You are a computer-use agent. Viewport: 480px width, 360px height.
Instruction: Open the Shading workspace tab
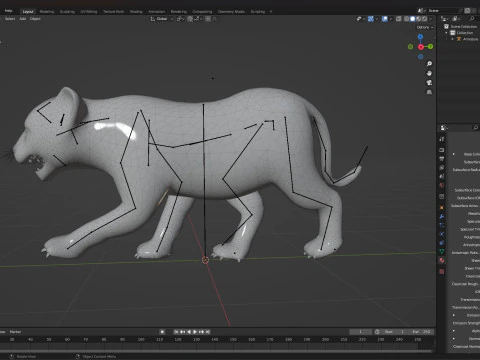coord(136,11)
